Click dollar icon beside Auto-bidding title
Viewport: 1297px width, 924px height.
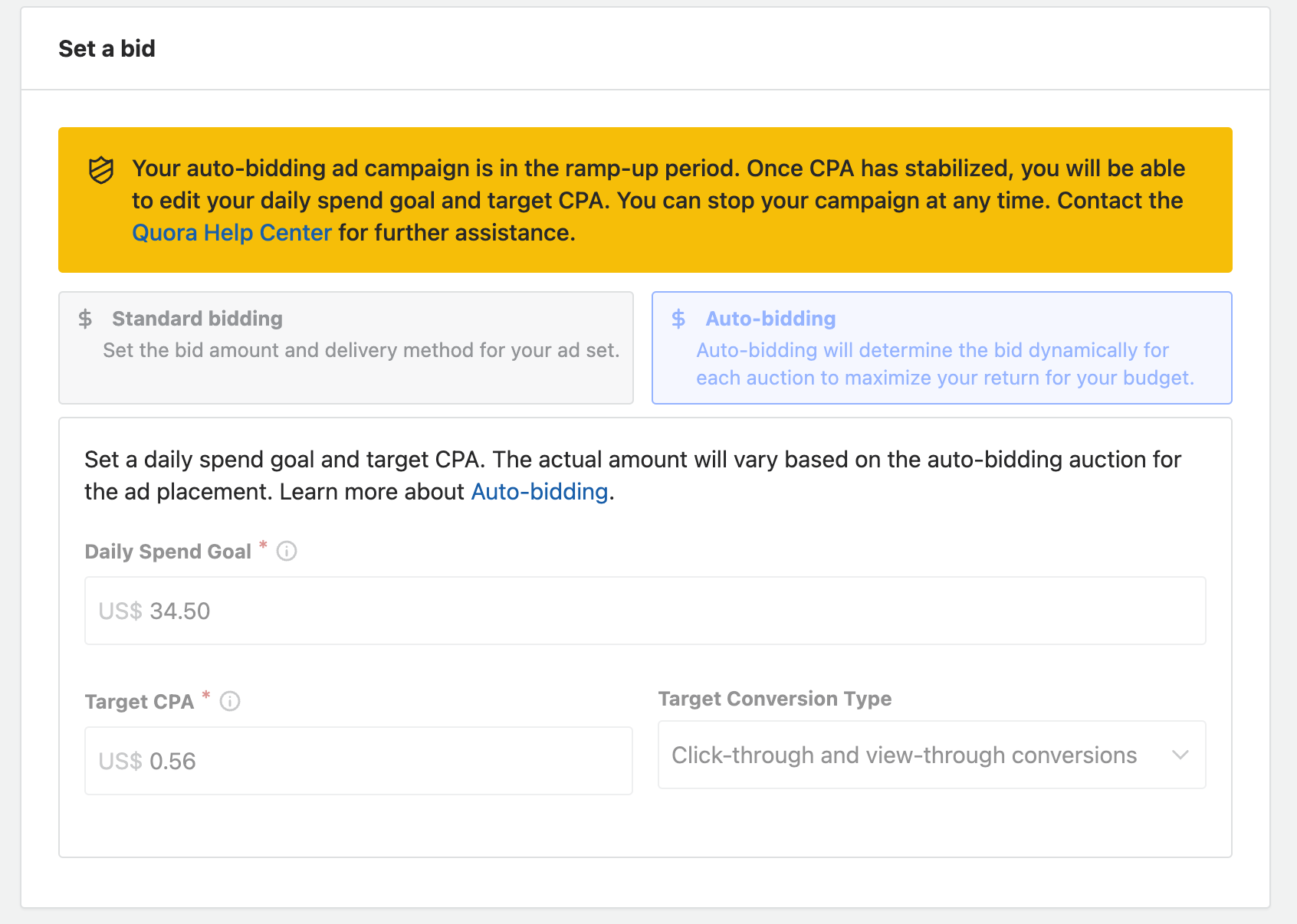pos(678,319)
